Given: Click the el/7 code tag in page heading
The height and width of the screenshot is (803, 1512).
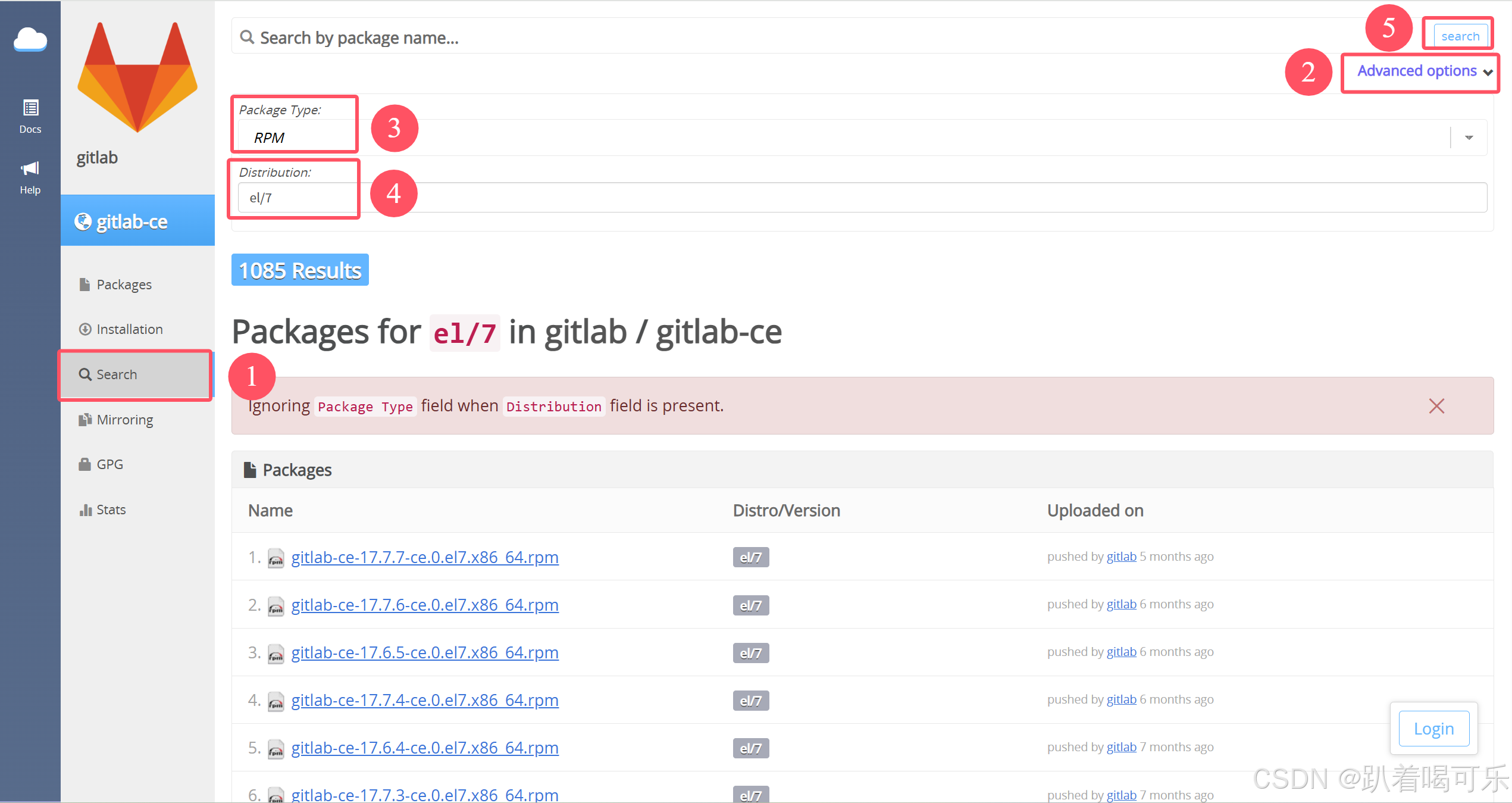Looking at the screenshot, I should tap(465, 333).
